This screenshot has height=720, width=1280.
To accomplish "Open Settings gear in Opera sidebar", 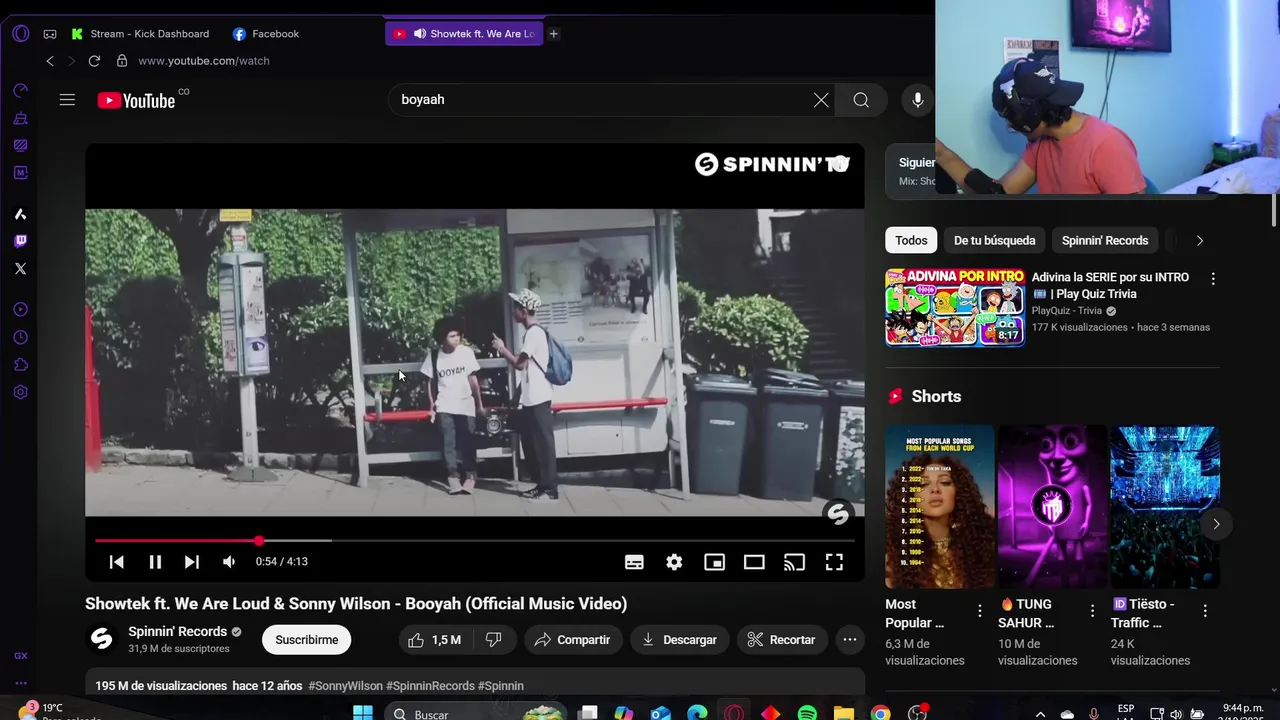I will 20,392.
